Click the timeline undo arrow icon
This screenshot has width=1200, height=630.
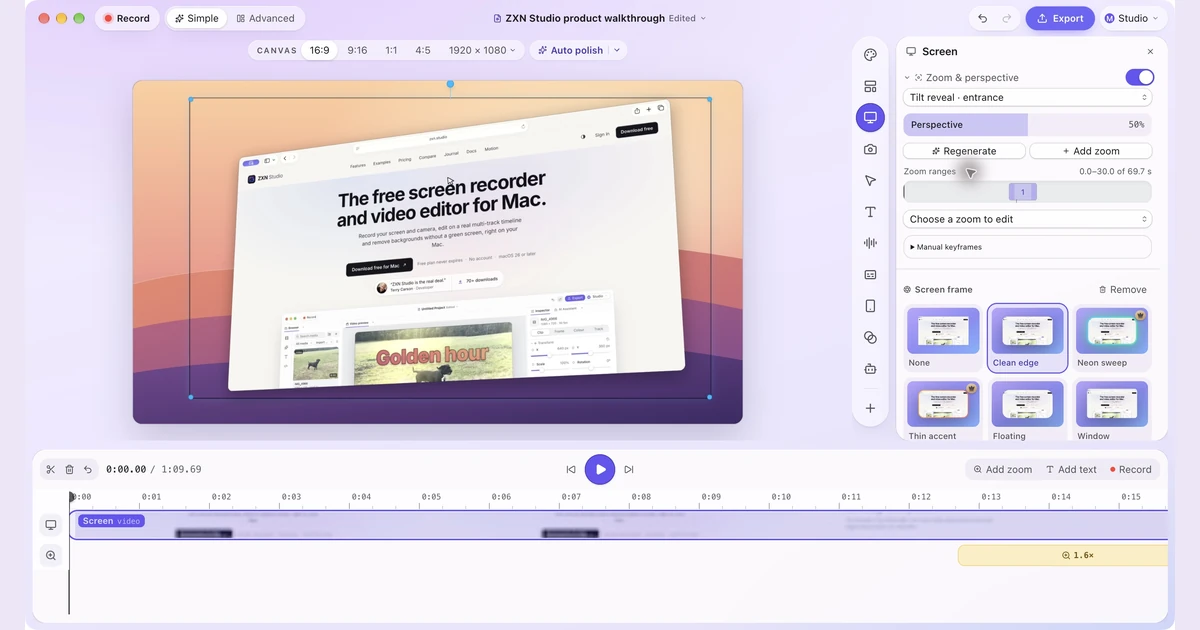pos(88,469)
